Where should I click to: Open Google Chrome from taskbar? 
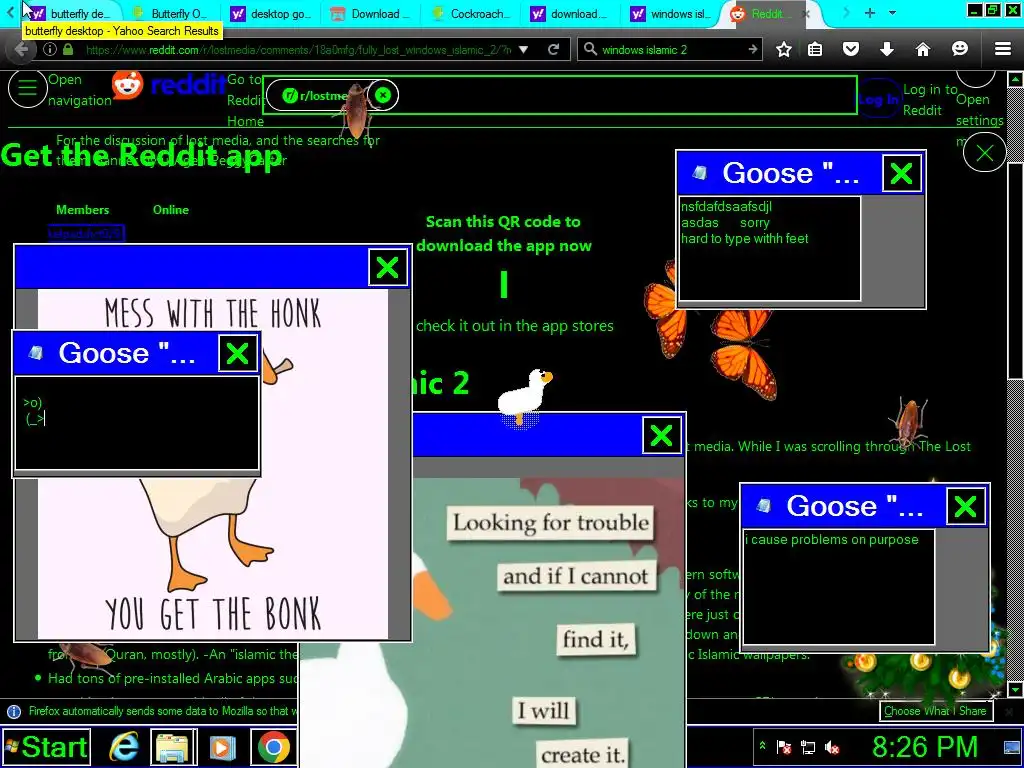coord(273,748)
